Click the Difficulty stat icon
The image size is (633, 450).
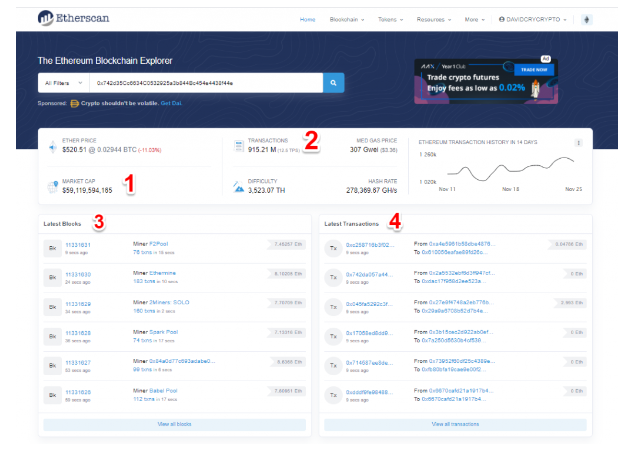[239, 187]
